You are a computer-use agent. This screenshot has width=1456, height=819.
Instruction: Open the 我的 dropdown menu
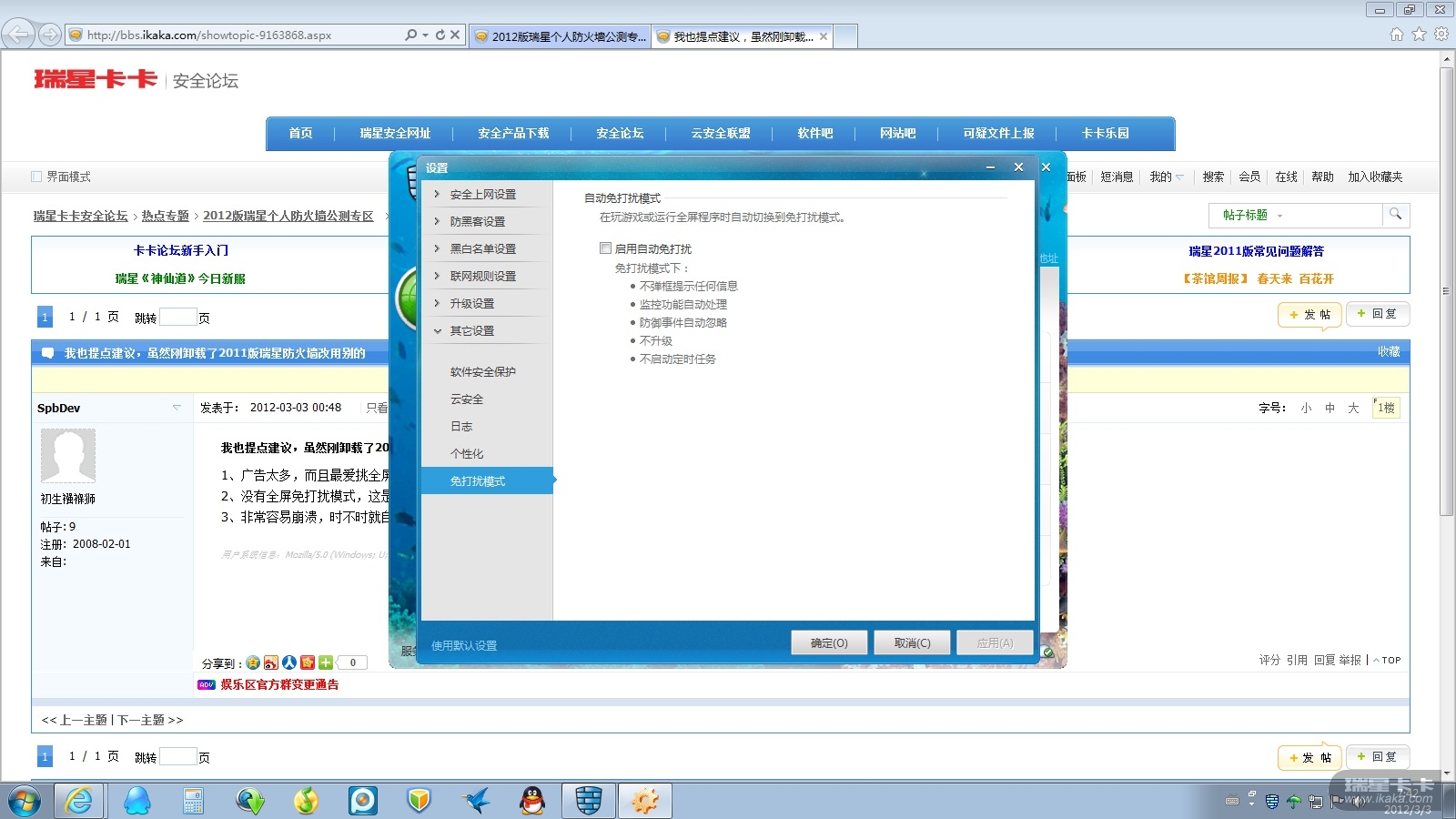coord(1167,177)
